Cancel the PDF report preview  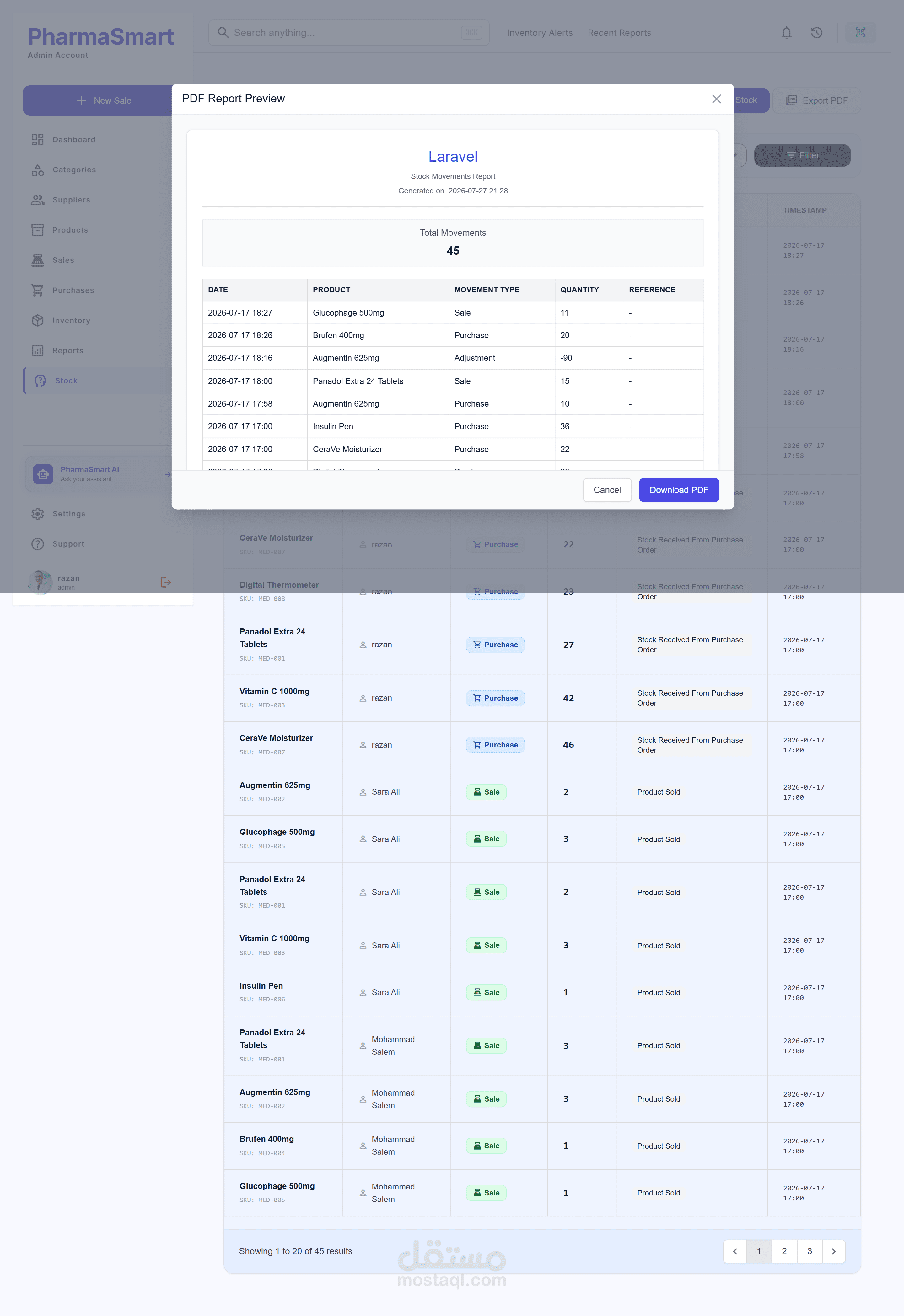[607, 490]
